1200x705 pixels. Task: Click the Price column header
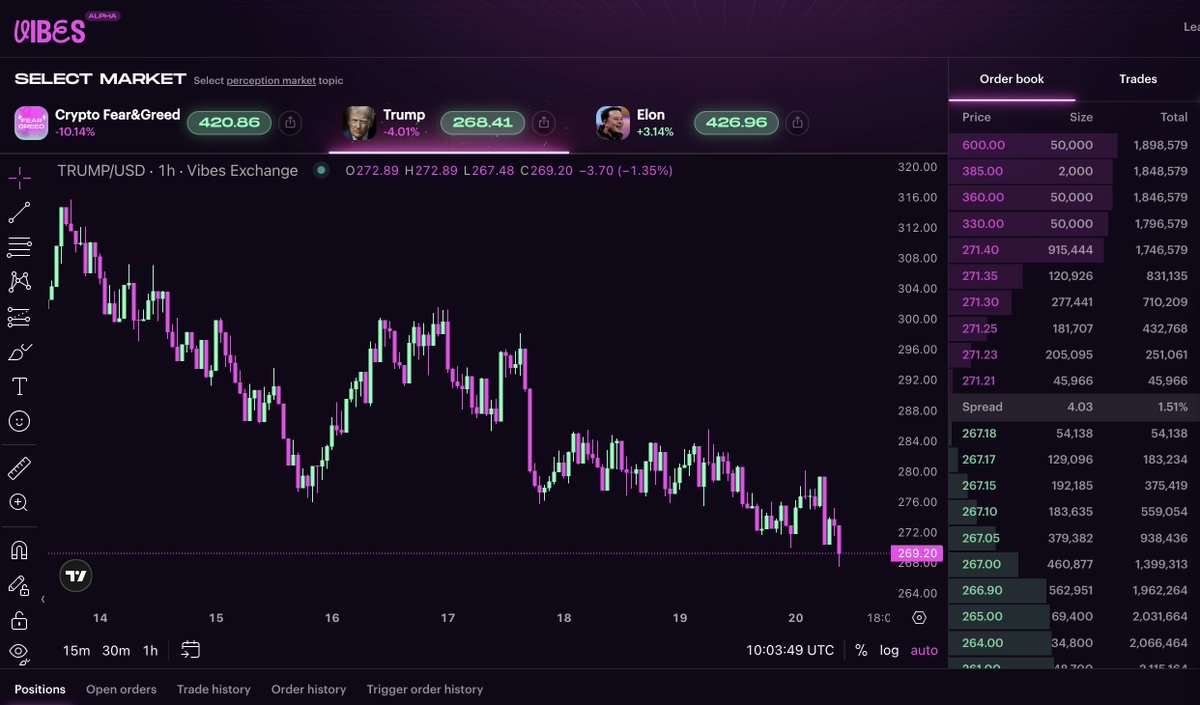click(x=976, y=117)
